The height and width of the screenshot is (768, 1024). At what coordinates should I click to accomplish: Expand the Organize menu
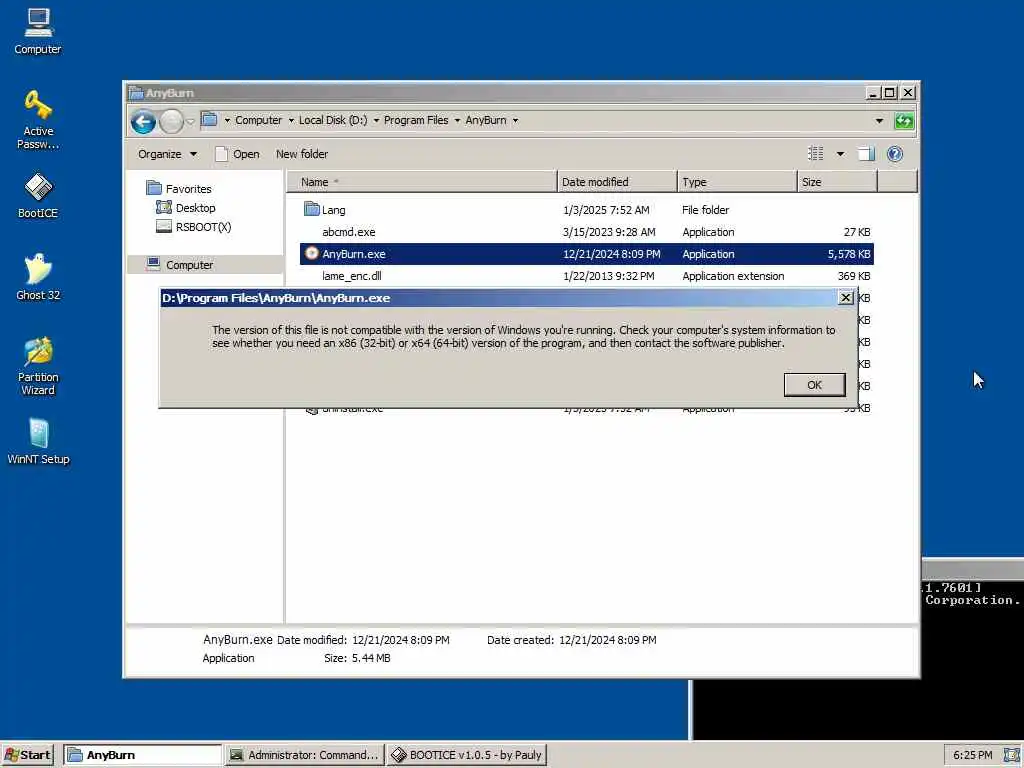tap(167, 154)
